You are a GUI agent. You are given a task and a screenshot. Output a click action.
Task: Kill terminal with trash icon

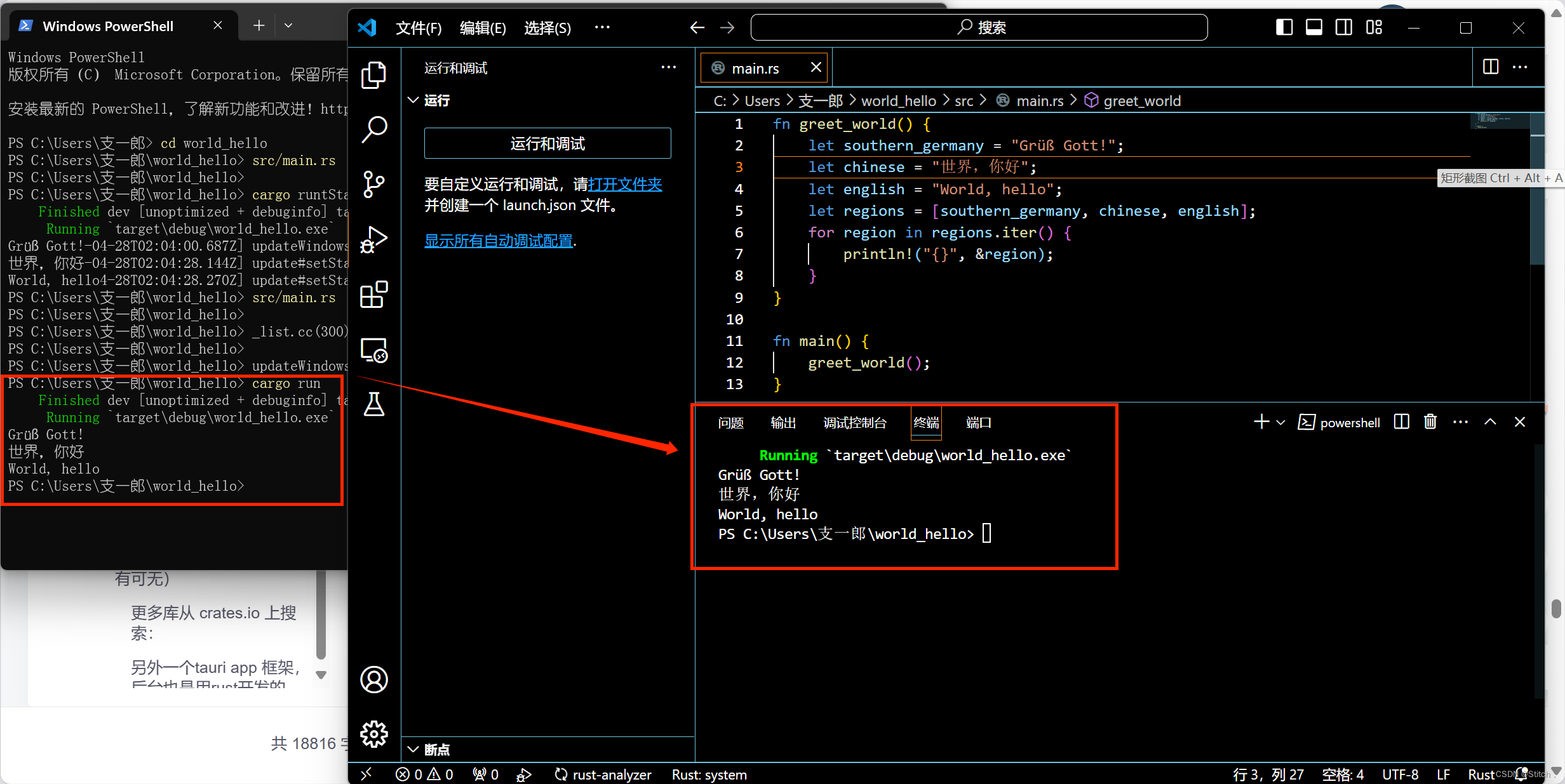(1430, 422)
